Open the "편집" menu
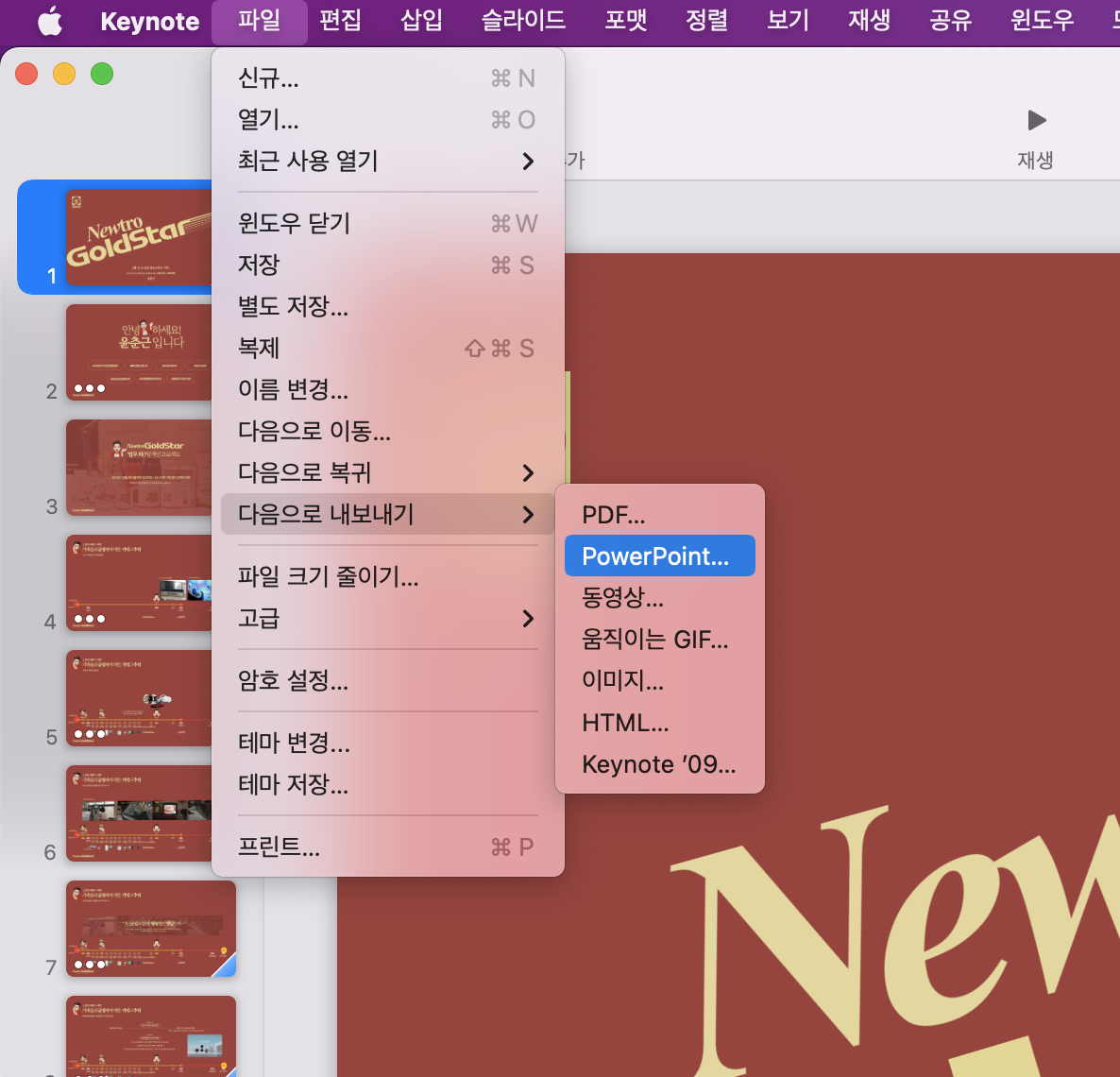 (x=340, y=21)
